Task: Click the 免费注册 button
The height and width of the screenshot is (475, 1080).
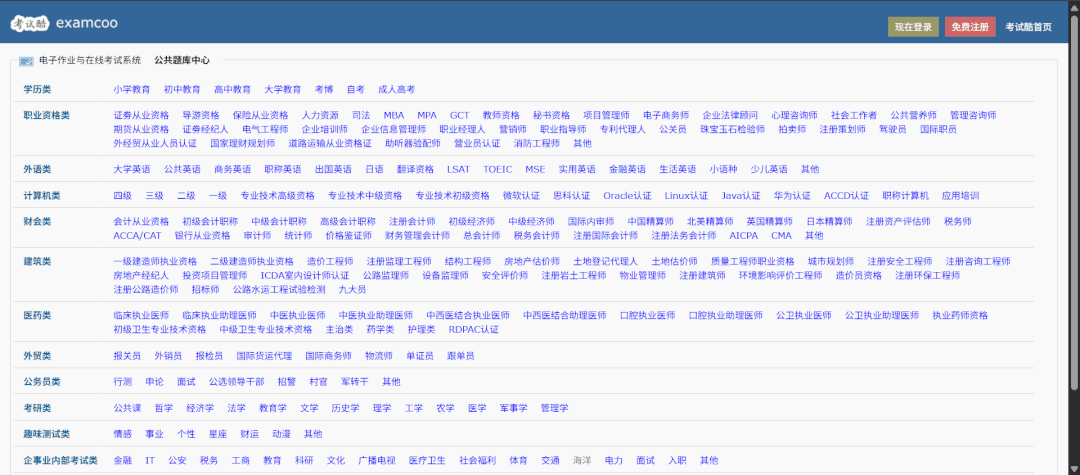Action: click(970, 27)
